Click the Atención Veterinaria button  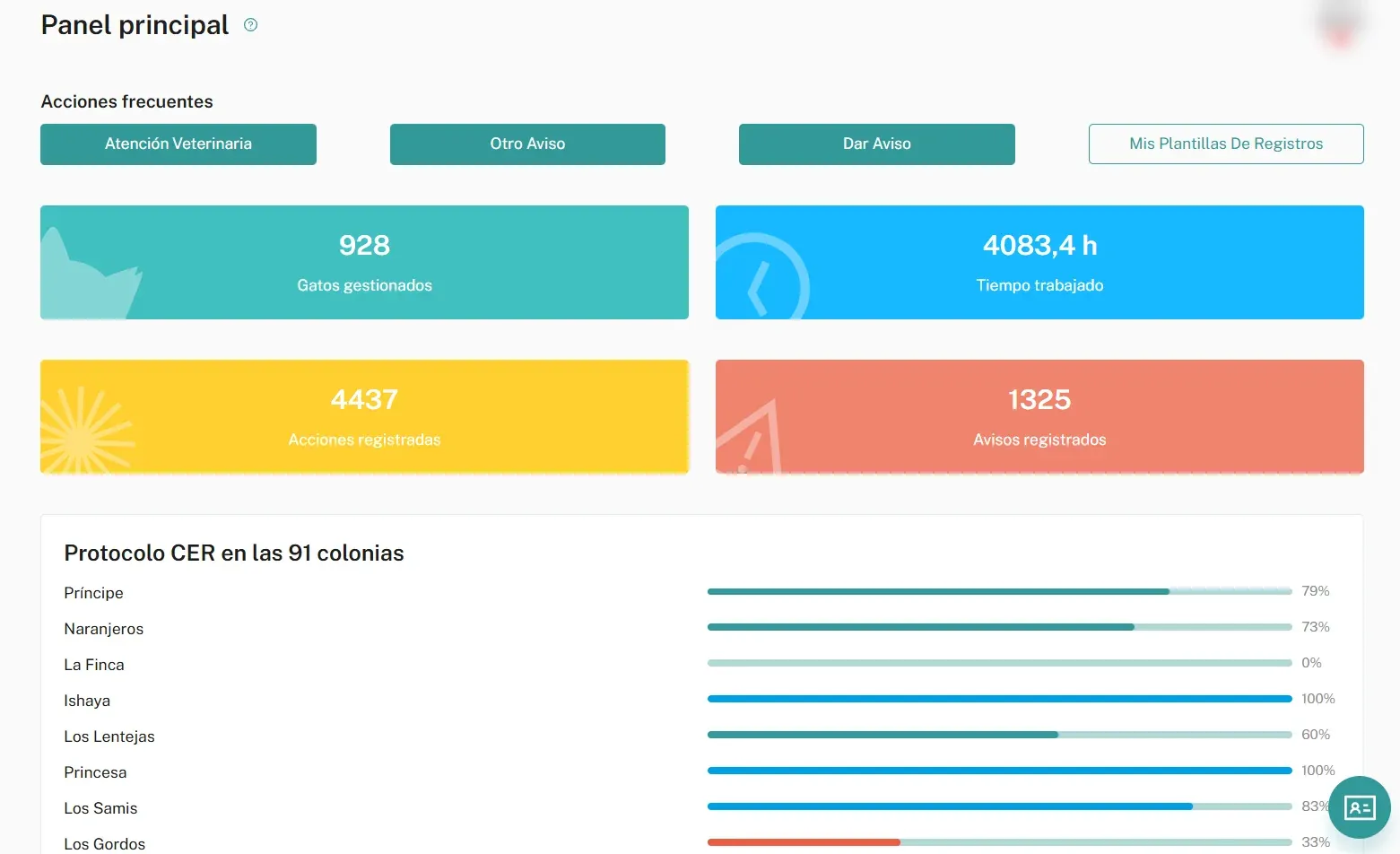pyautogui.click(x=178, y=144)
